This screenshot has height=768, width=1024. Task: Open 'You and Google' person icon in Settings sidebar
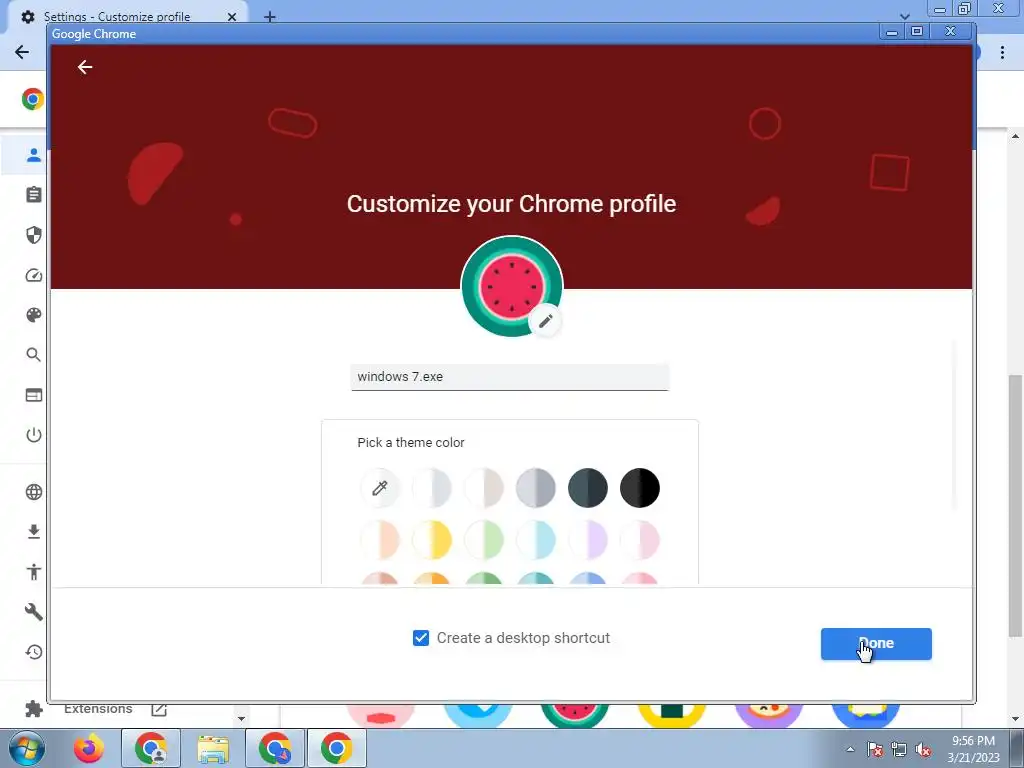(x=34, y=155)
